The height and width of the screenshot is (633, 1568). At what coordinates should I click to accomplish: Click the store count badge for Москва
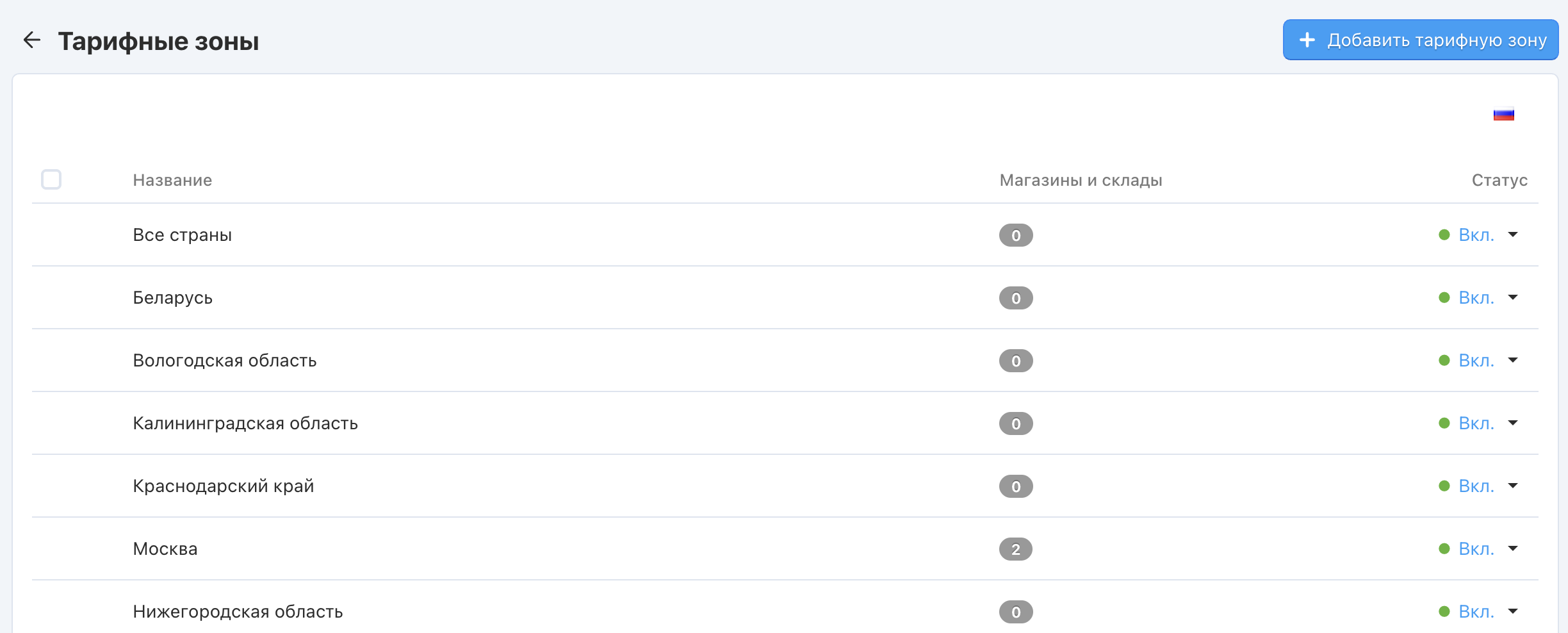[1015, 549]
